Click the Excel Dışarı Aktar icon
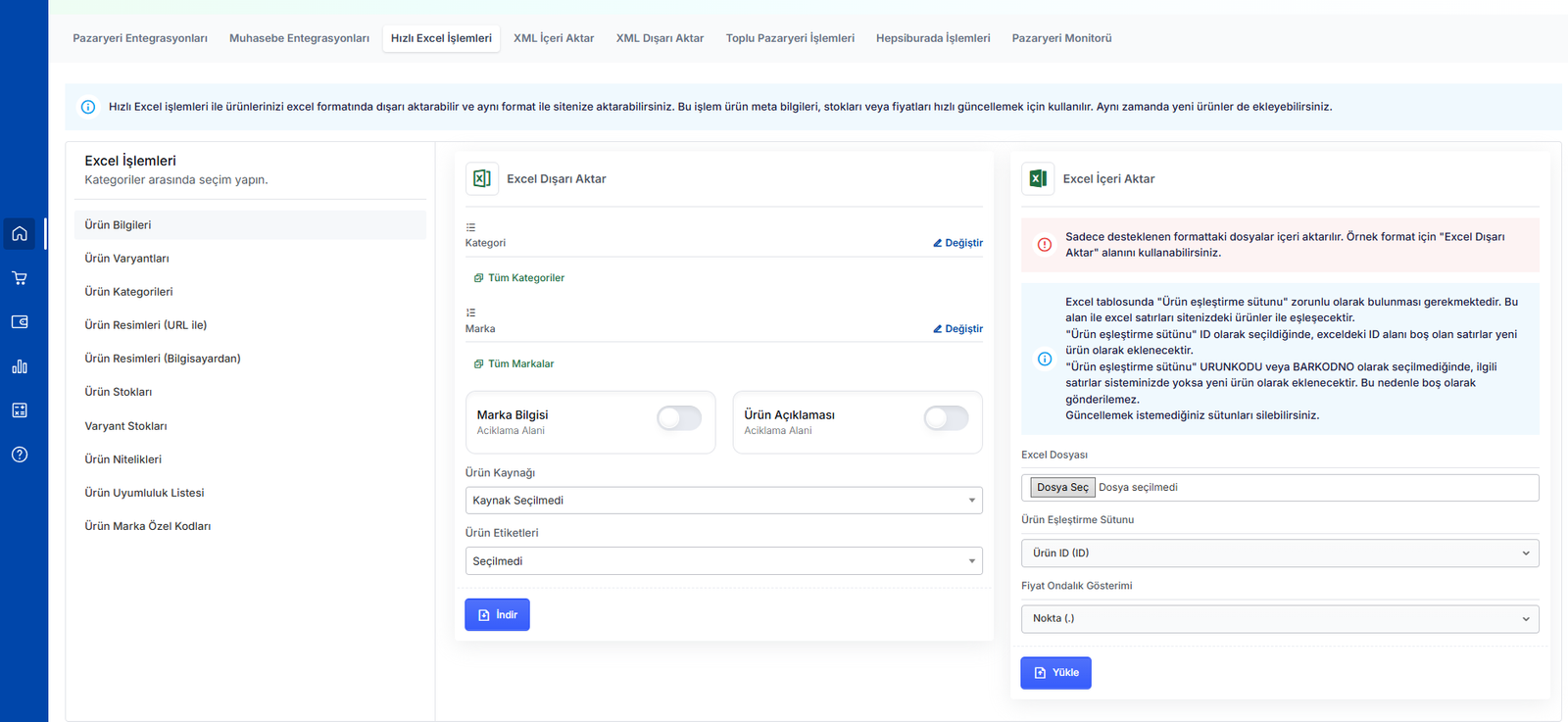Screen dimensions: 1568x722 pos(482,178)
